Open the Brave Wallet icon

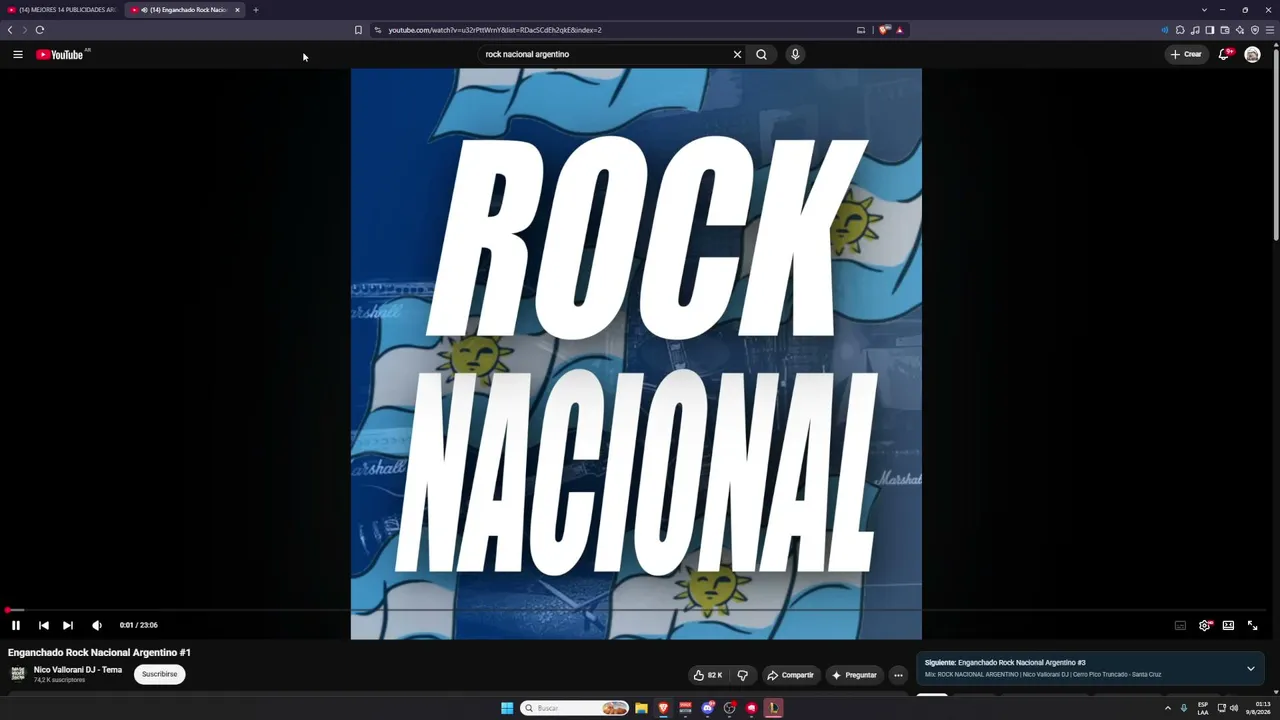pos(1225,30)
